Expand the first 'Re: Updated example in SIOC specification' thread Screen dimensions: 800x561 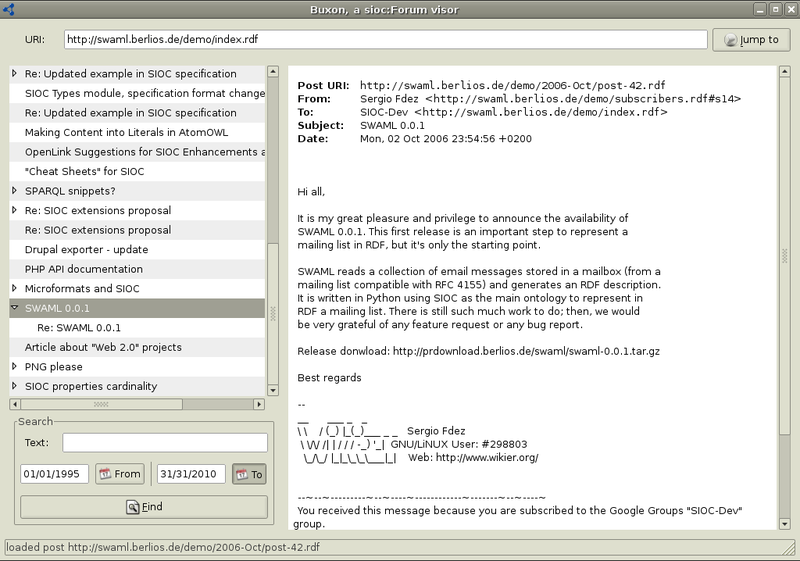point(14,73)
